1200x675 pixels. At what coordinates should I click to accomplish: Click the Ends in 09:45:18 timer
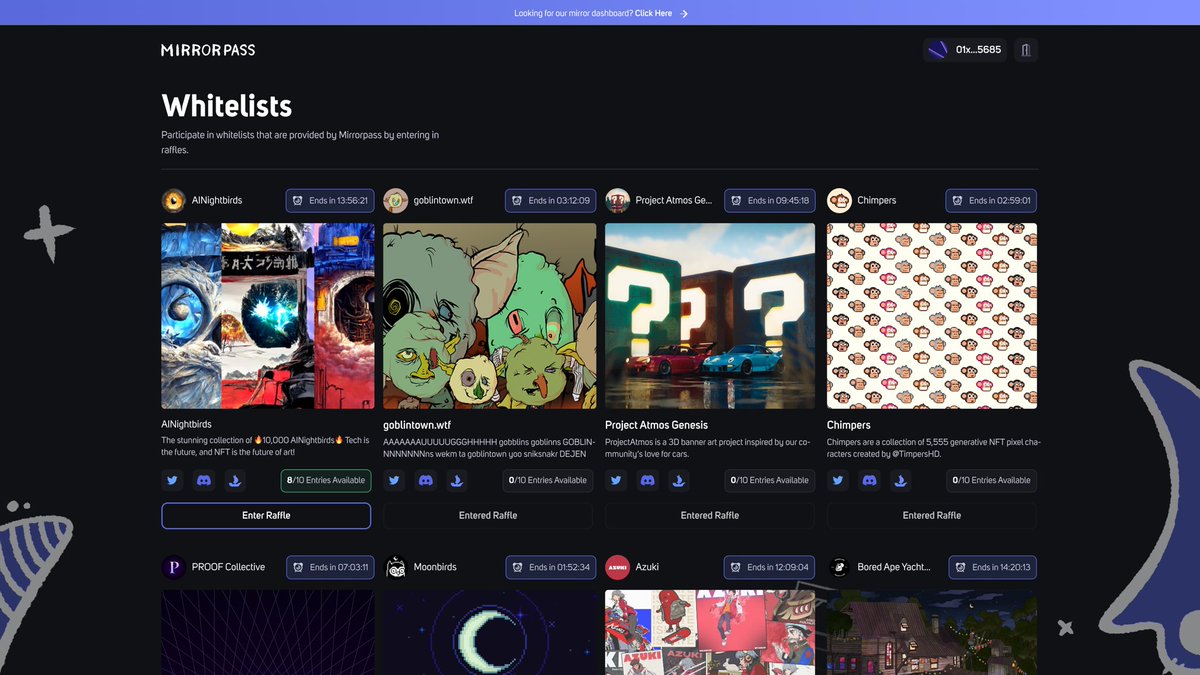coord(770,200)
